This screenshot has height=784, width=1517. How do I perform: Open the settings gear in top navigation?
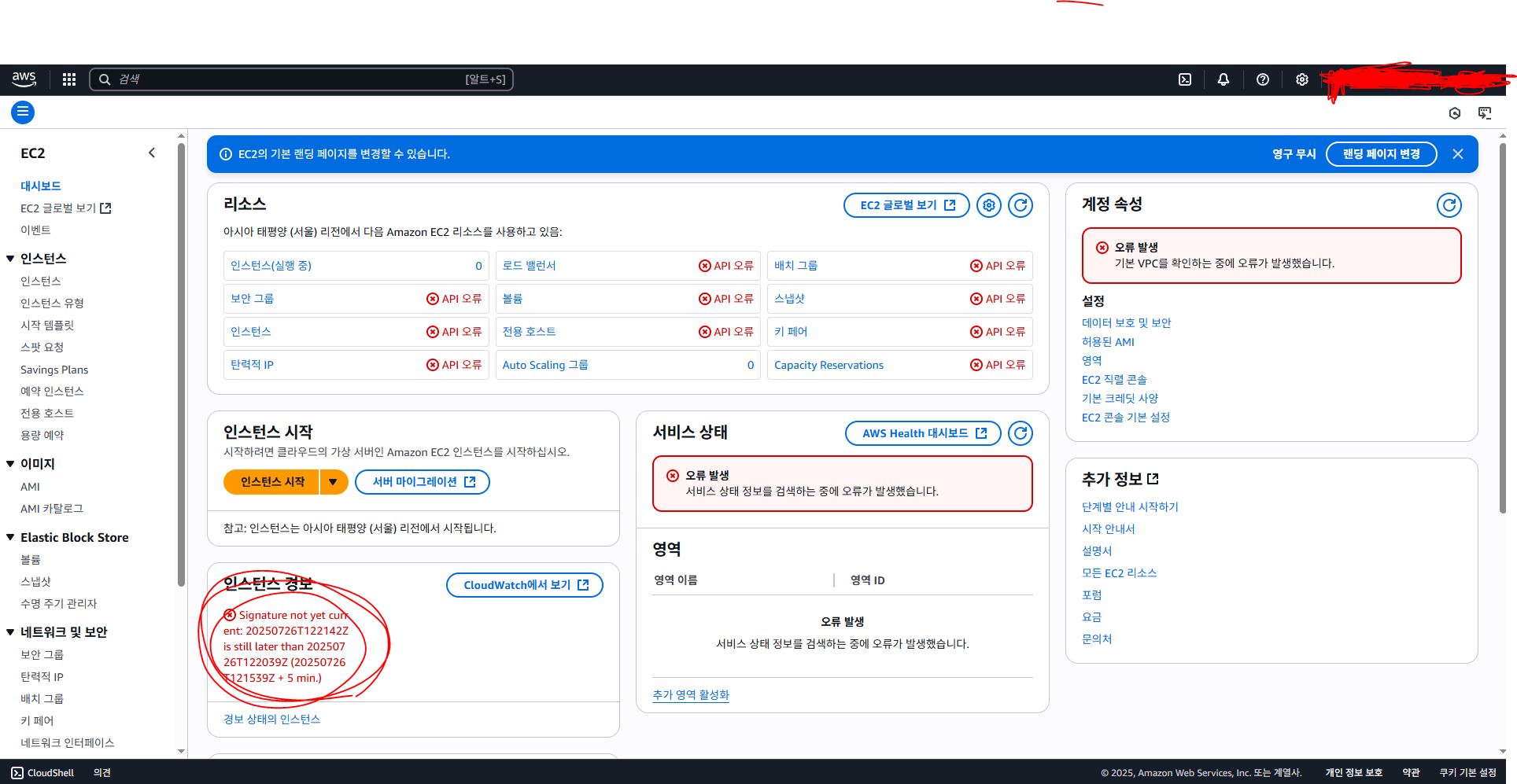click(1302, 79)
